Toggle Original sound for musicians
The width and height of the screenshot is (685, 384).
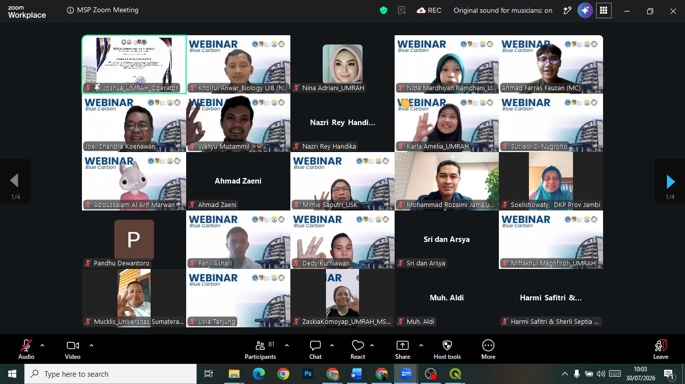[x=502, y=10]
